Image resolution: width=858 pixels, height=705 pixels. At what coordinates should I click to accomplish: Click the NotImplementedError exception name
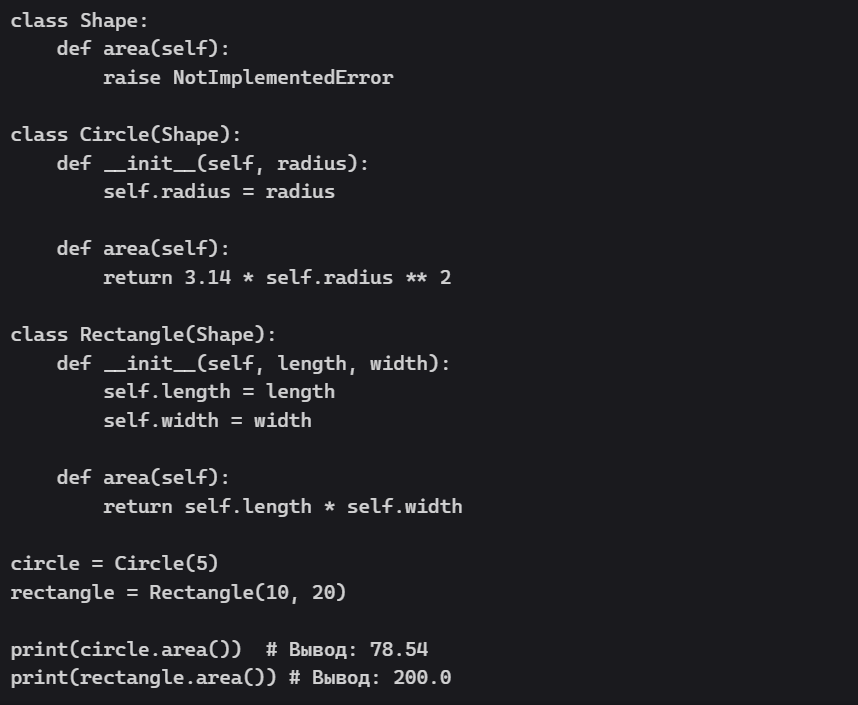(x=283, y=77)
